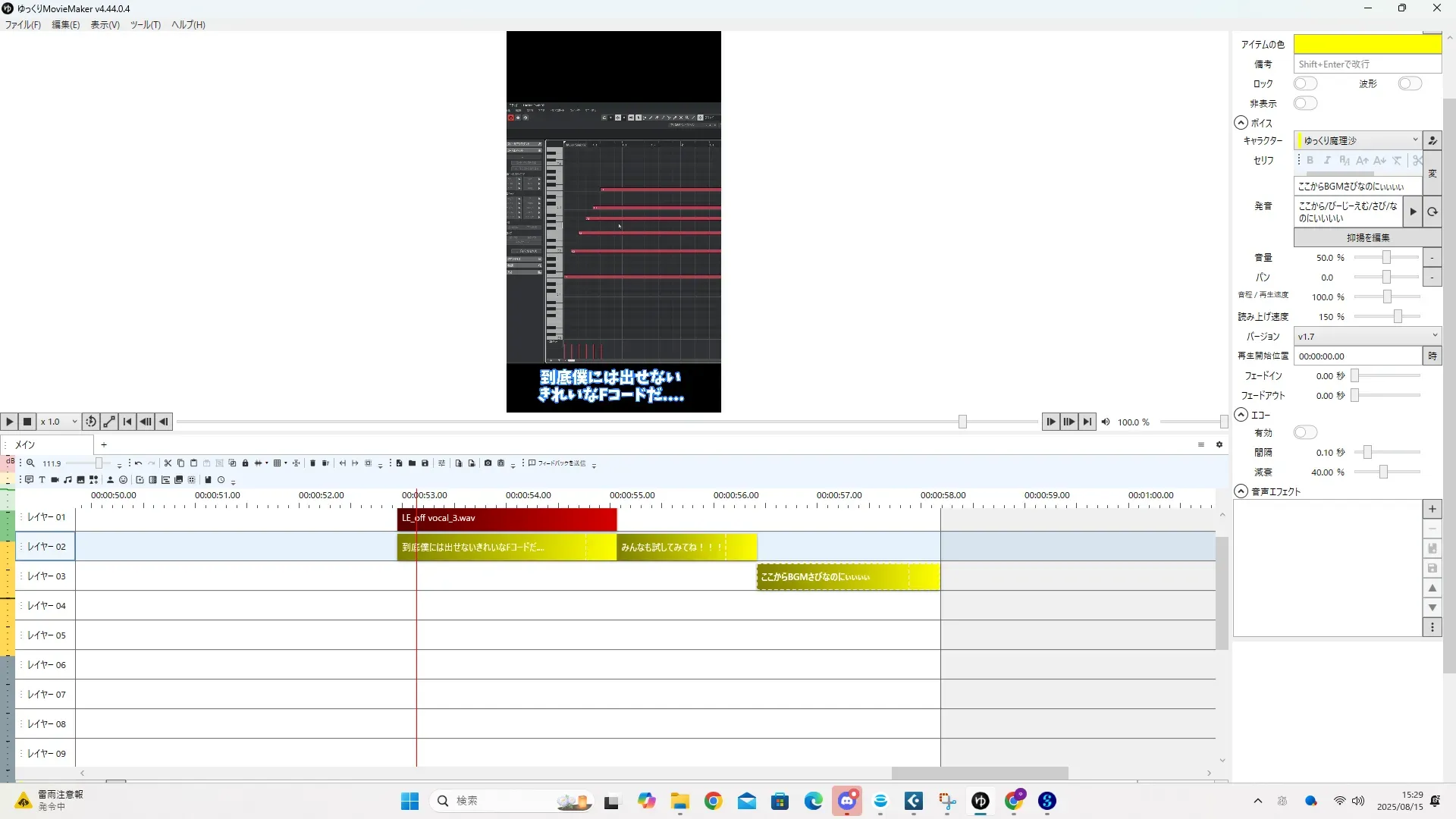Click the save floppy disk icon in timeline toolbar
This screenshot has height=819, width=1456.
[x=425, y=463]
